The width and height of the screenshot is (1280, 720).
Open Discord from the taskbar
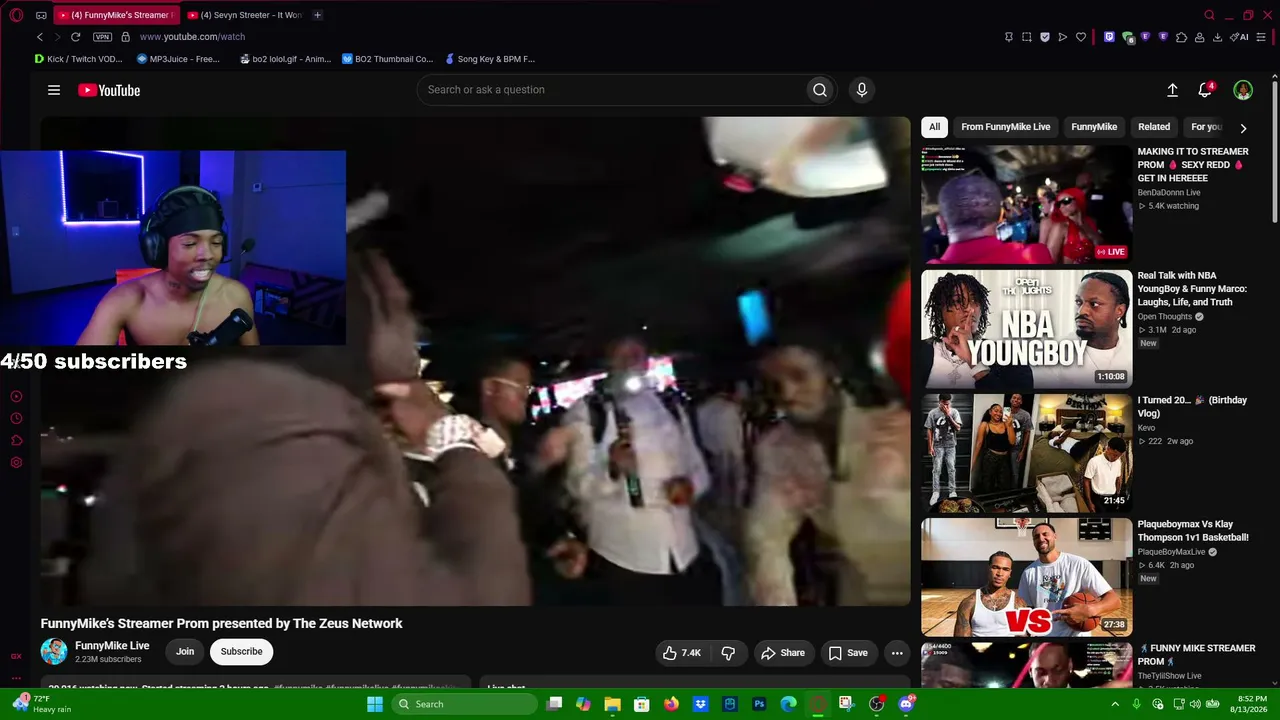[x=906, y=704]
